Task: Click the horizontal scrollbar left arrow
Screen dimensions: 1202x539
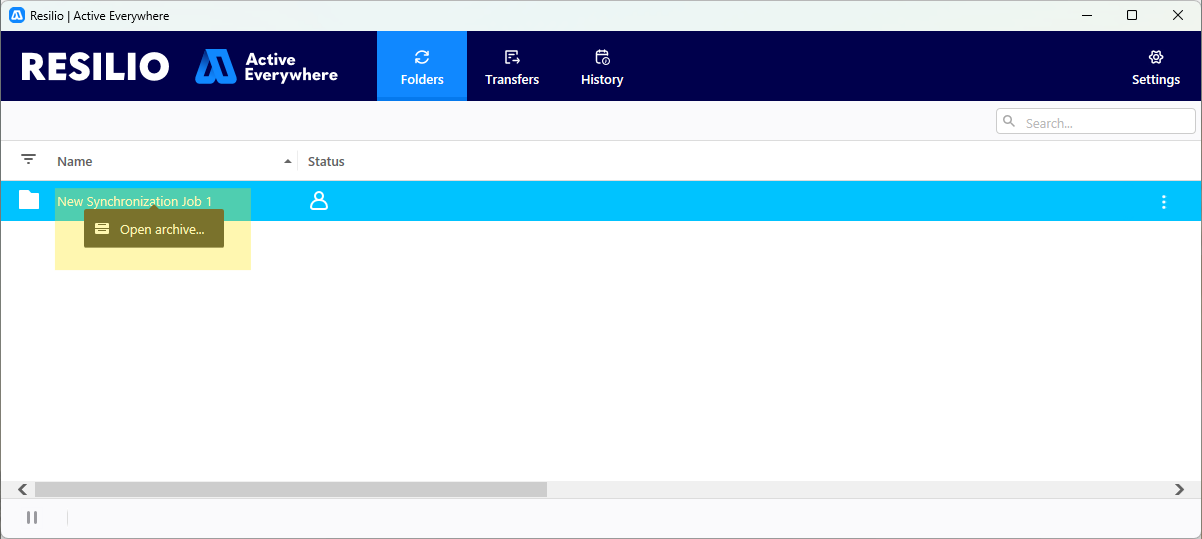Action: (22, 489)
